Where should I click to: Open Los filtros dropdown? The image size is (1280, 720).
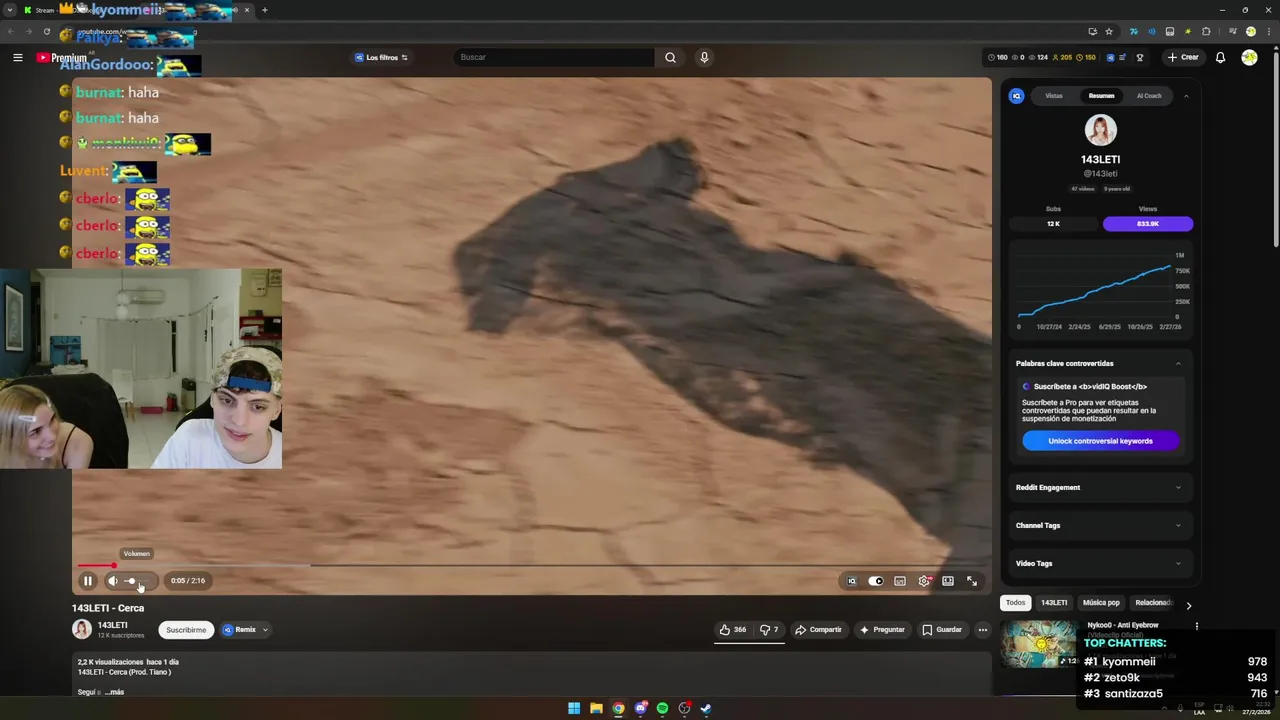[x=381, y=57]
